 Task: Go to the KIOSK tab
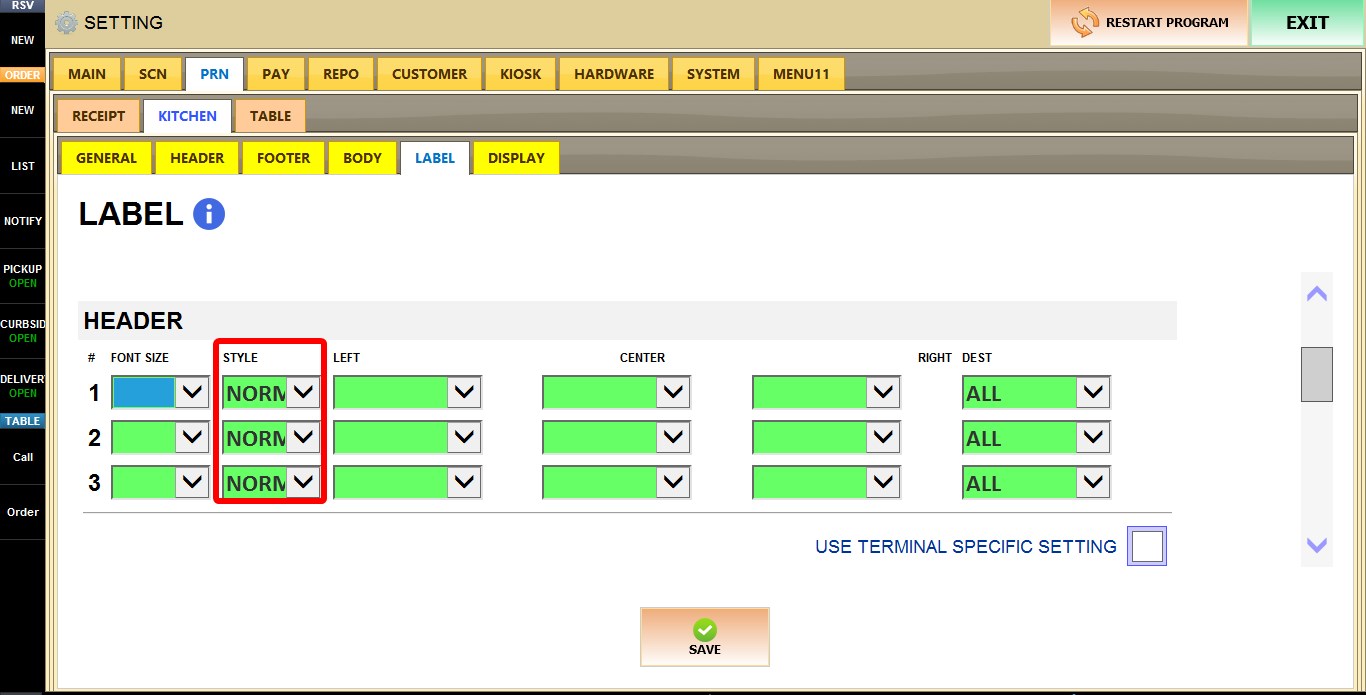click(520, 74)
